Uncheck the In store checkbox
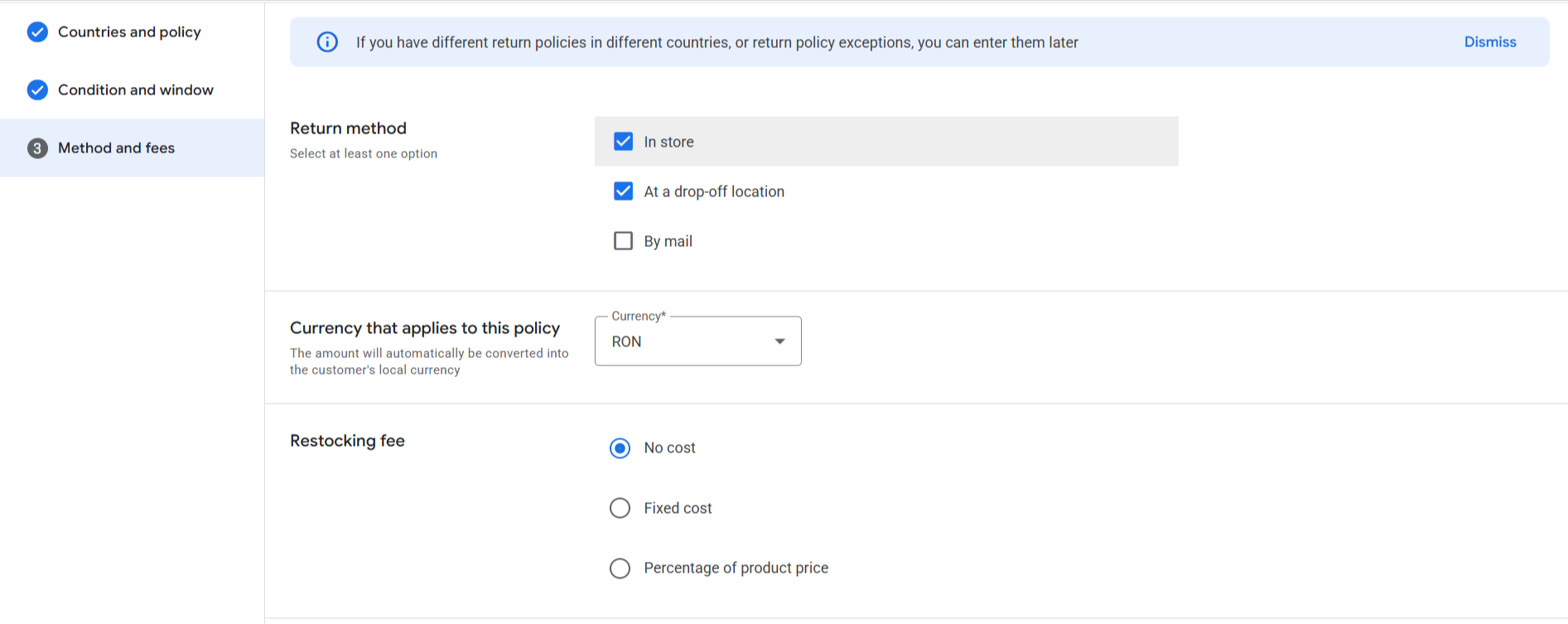The image size is (1568, 624). tap(623, 142)
